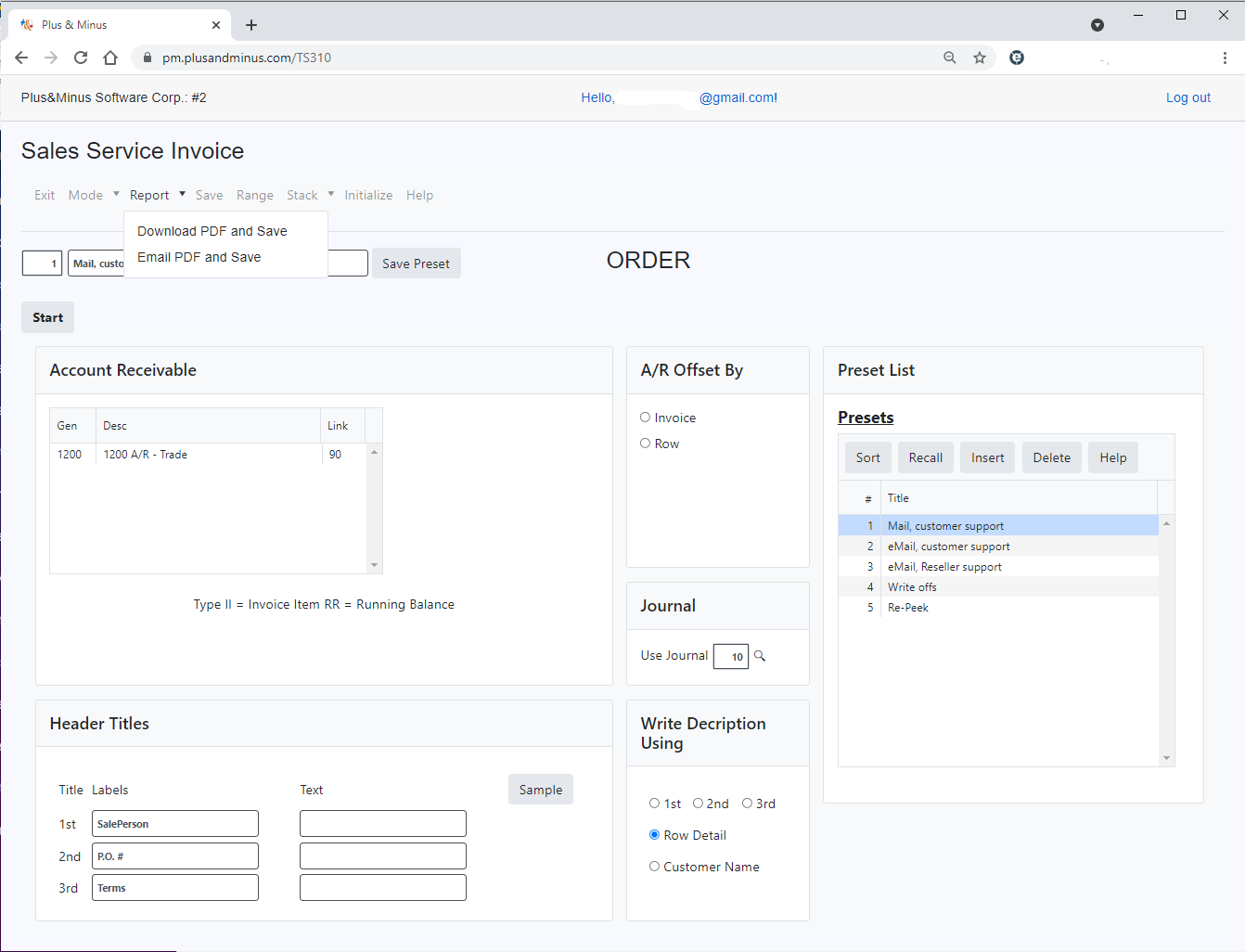
Task: Choose Download PDF and Save
Action: point(212,231)
